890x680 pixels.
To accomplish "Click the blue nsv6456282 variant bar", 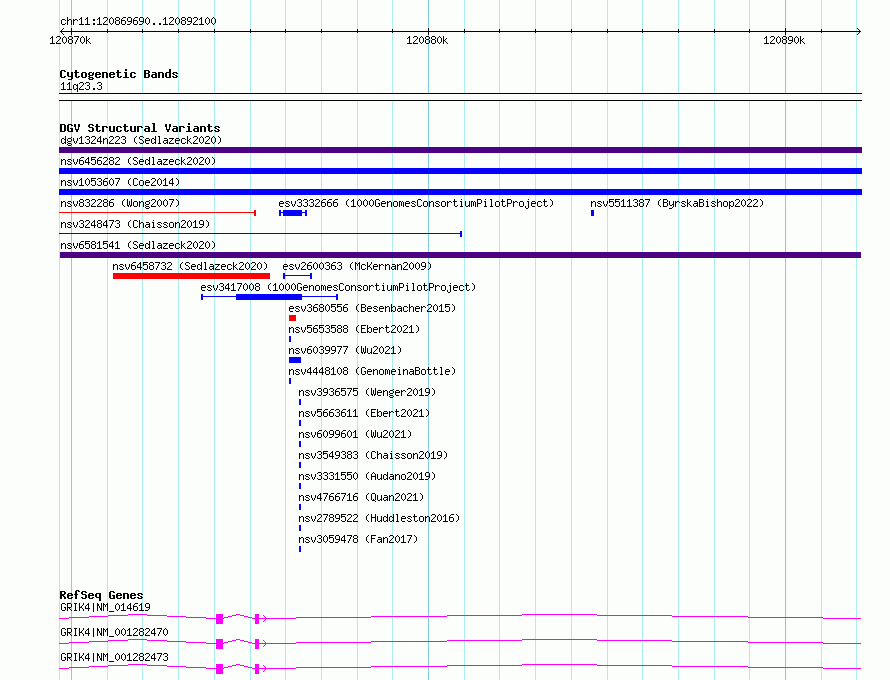I will click(460, 171).
